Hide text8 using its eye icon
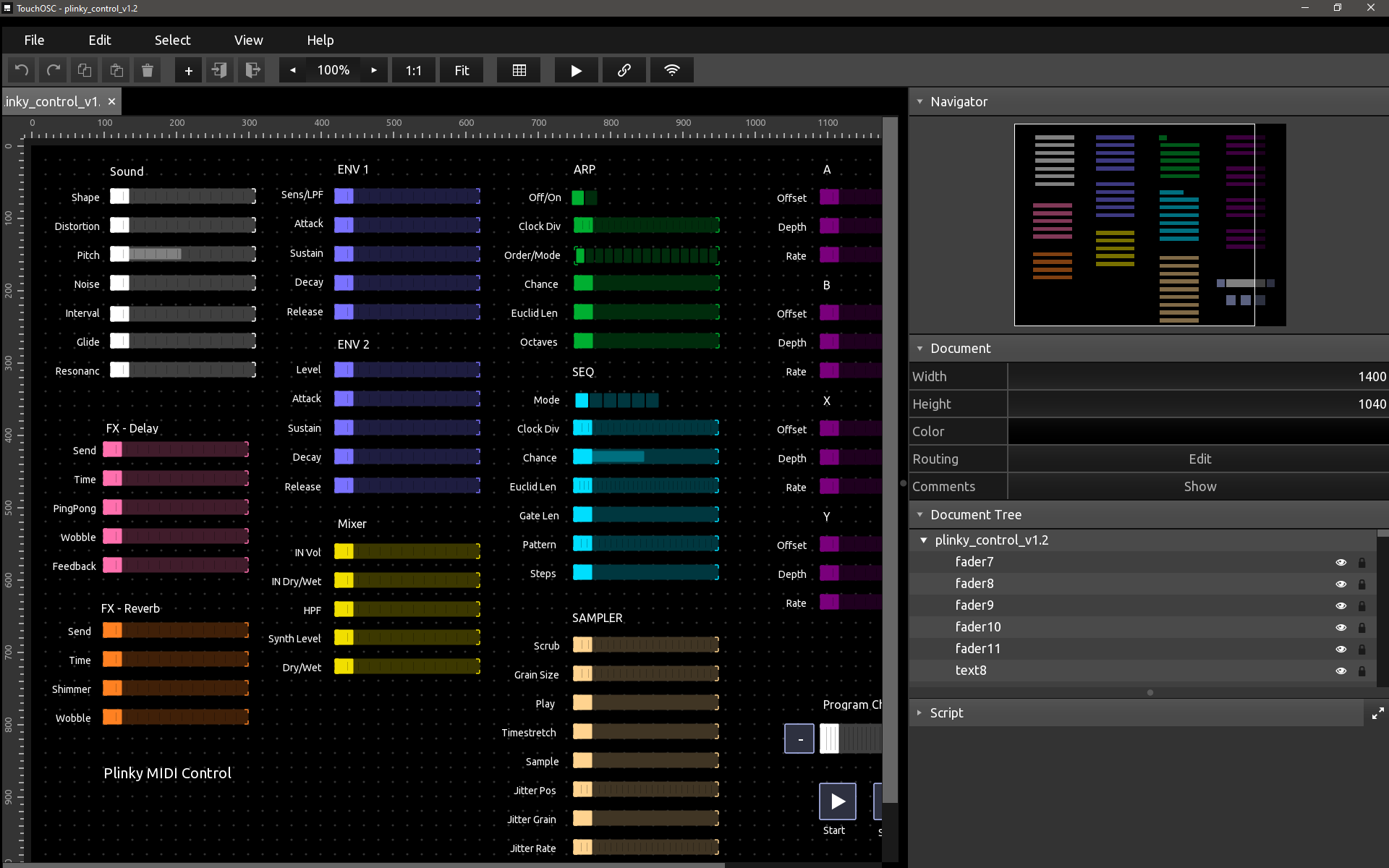Screen dimensions: 1389x868 (x=1341, y=671)
